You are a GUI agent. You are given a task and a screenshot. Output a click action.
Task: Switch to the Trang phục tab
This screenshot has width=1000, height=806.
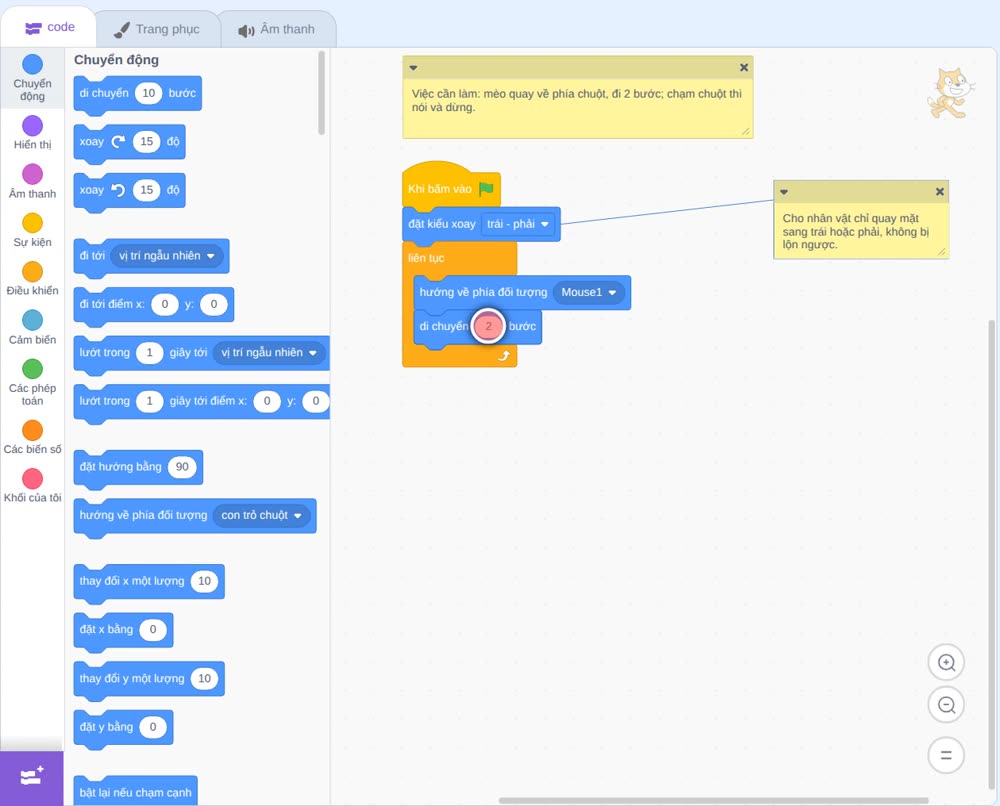pos(157,29)
